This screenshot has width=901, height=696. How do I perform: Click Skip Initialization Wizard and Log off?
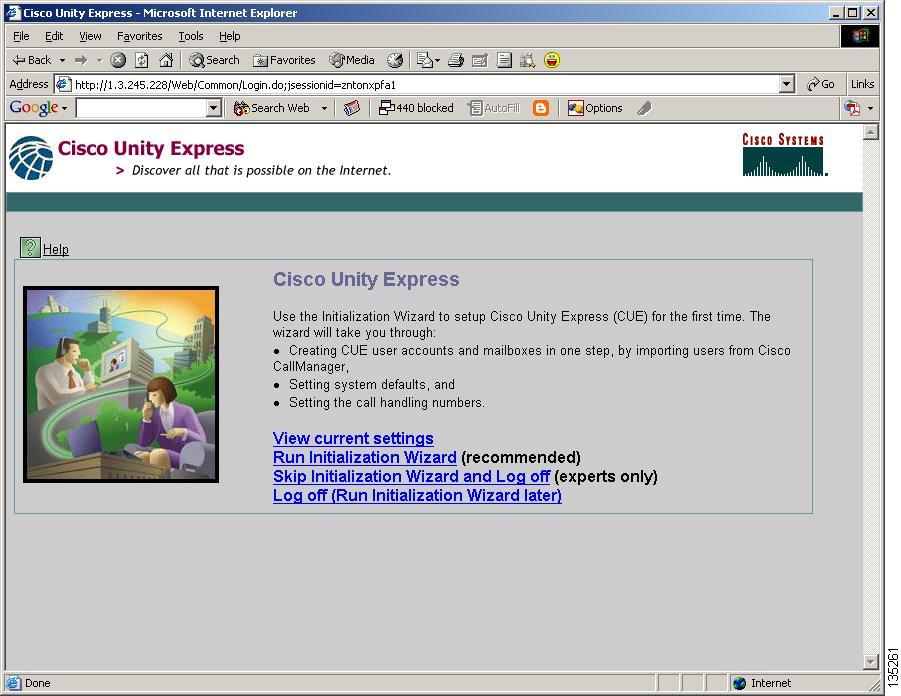[411, 476]
